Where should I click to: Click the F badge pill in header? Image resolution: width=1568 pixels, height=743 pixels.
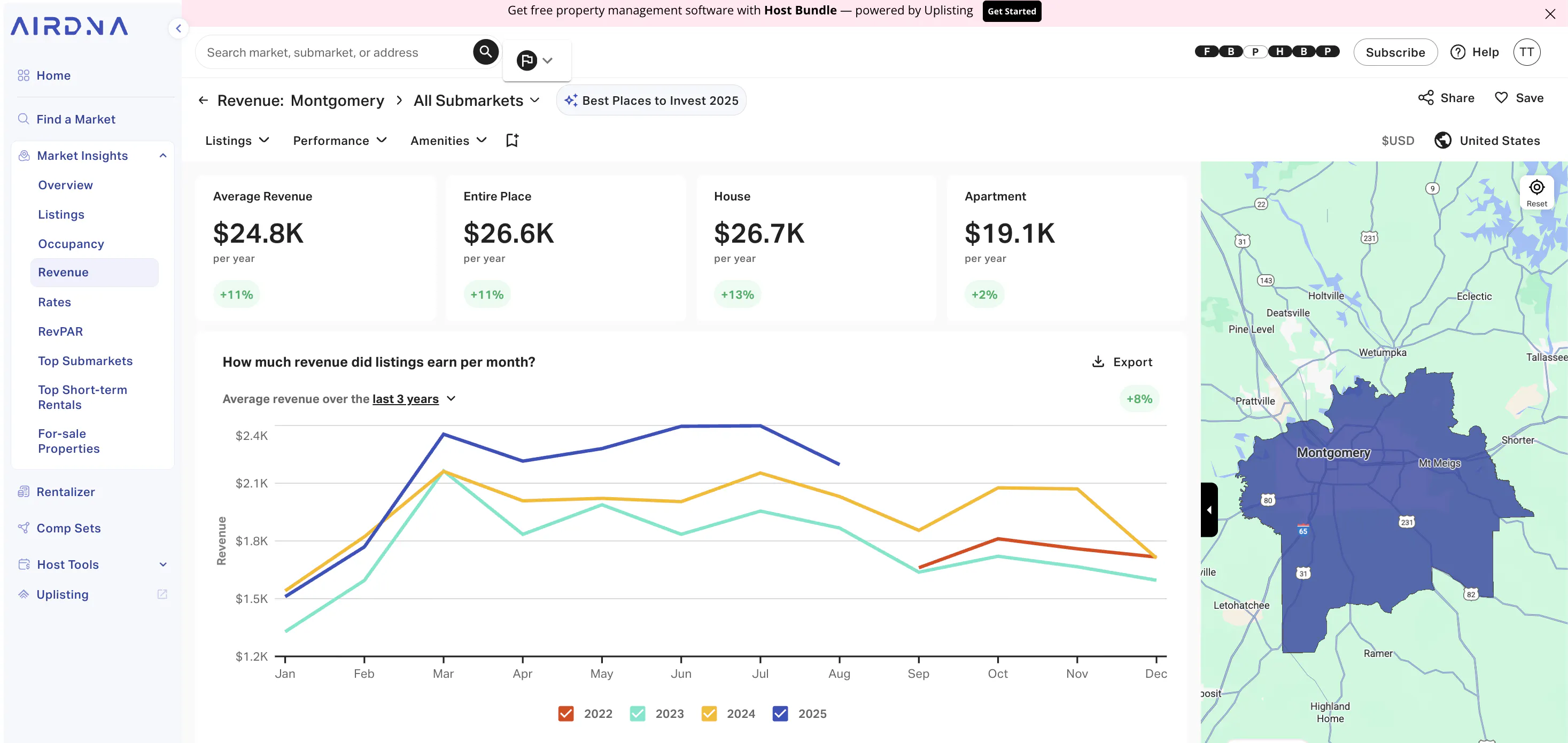pyautogui.click(x=1206, y=51)
